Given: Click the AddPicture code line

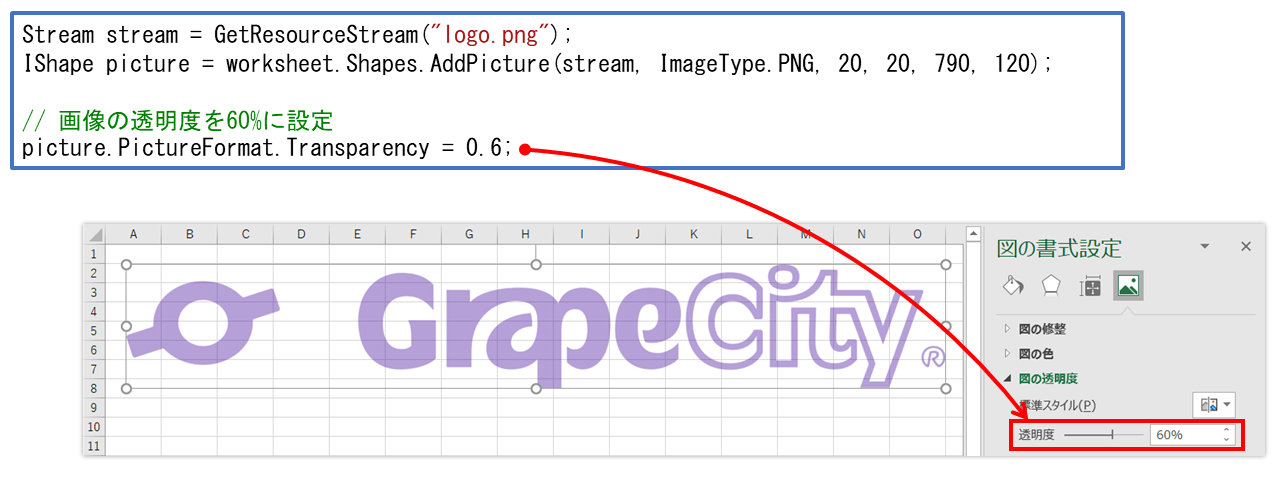Looking at the screenshot, I should click(x=537, y=64).
